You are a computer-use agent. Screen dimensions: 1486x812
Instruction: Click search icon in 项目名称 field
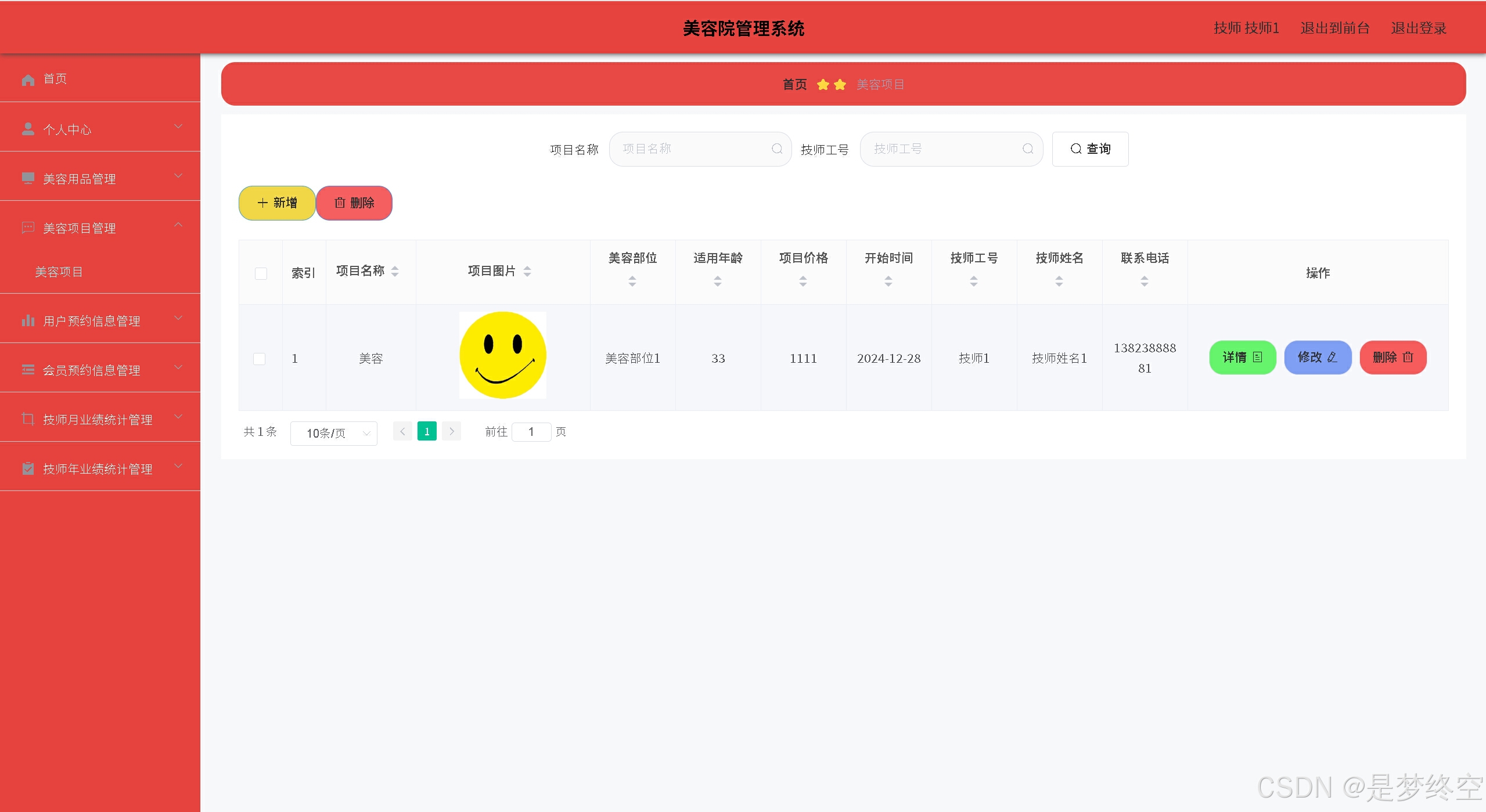pyautogui.click(x=776, y=149)
